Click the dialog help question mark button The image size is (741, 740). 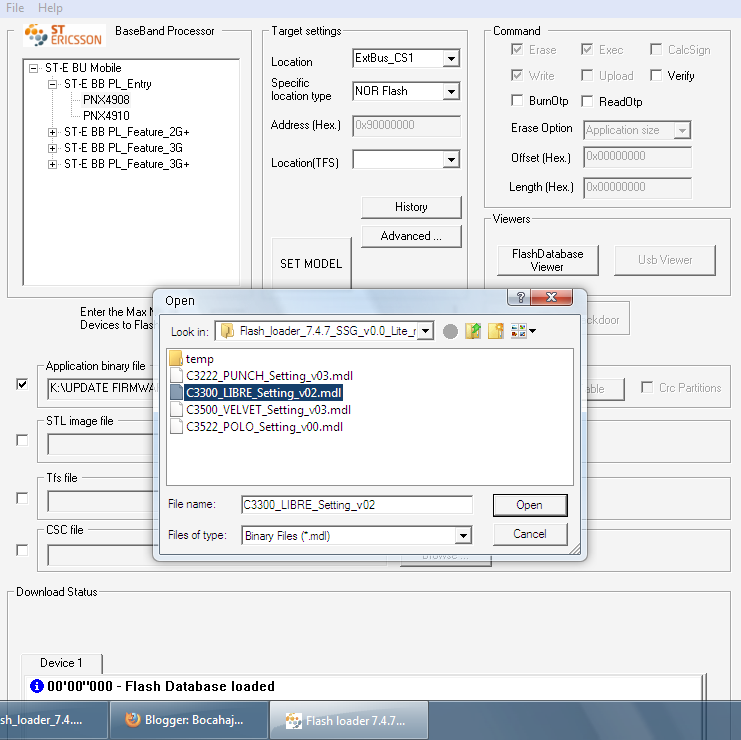(520, 297)
